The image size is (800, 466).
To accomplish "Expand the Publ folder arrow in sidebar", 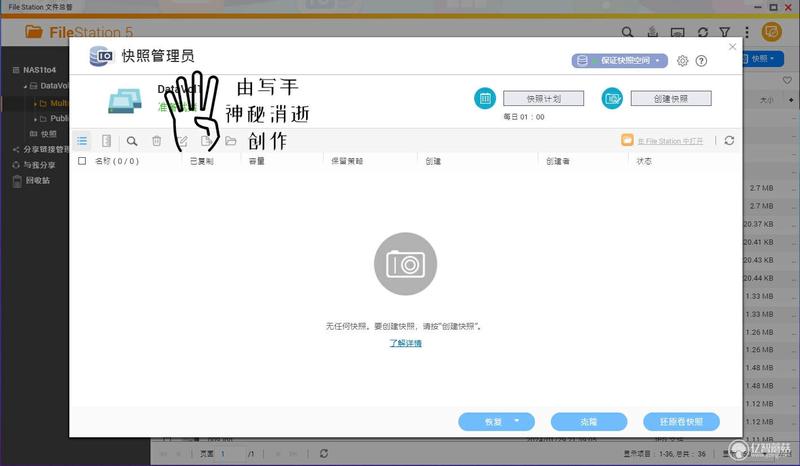I will coord(35,119).
